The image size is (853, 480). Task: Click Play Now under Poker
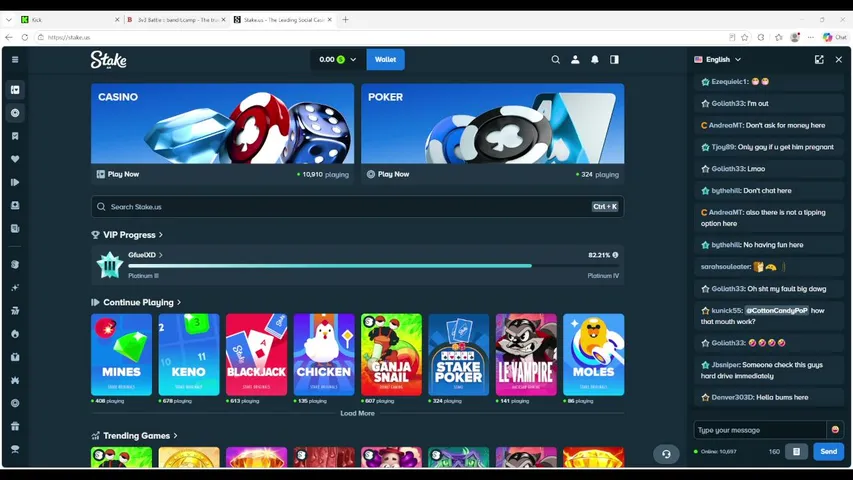388,174
